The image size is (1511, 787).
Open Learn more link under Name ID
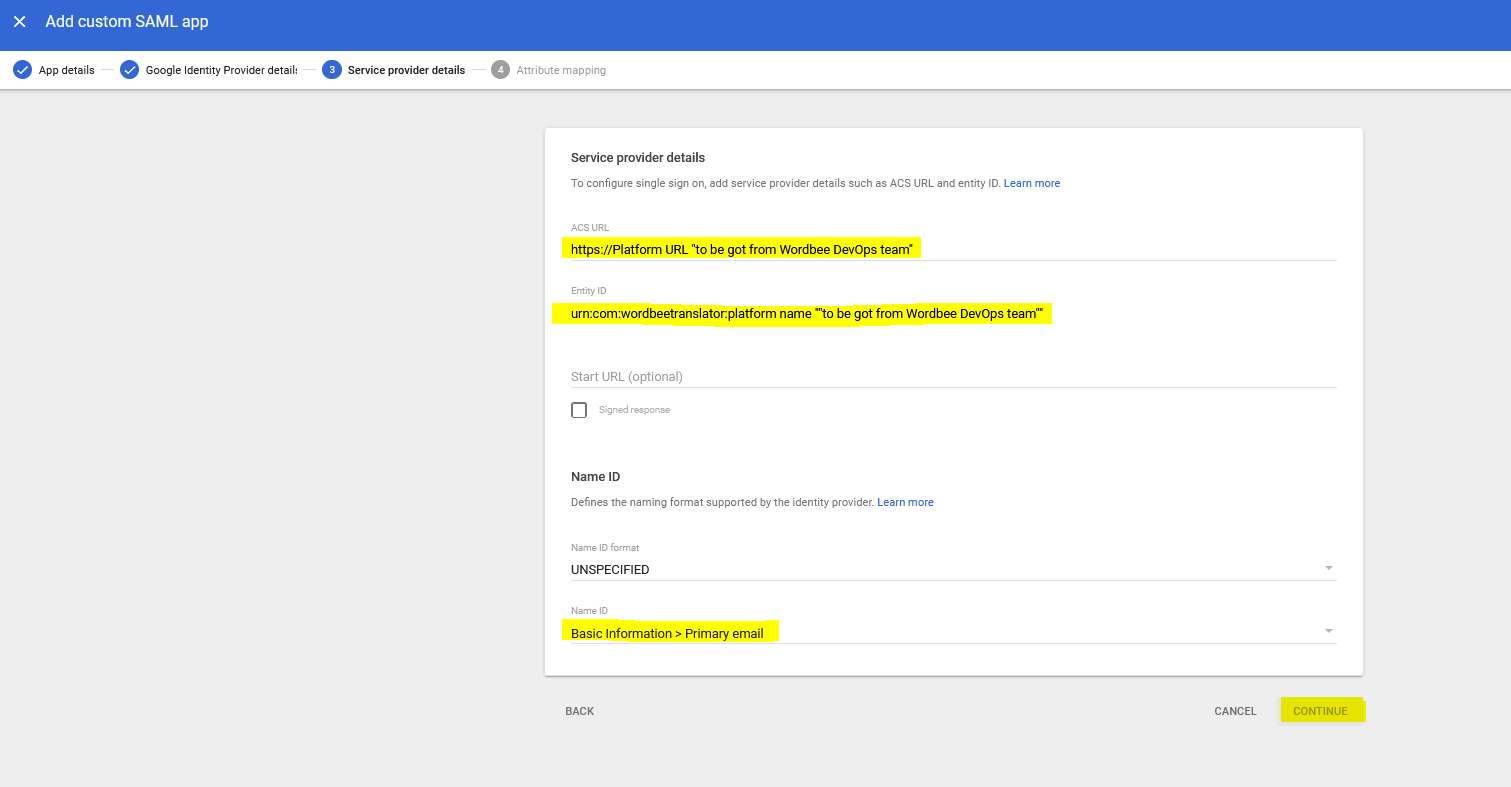[905, 502]
